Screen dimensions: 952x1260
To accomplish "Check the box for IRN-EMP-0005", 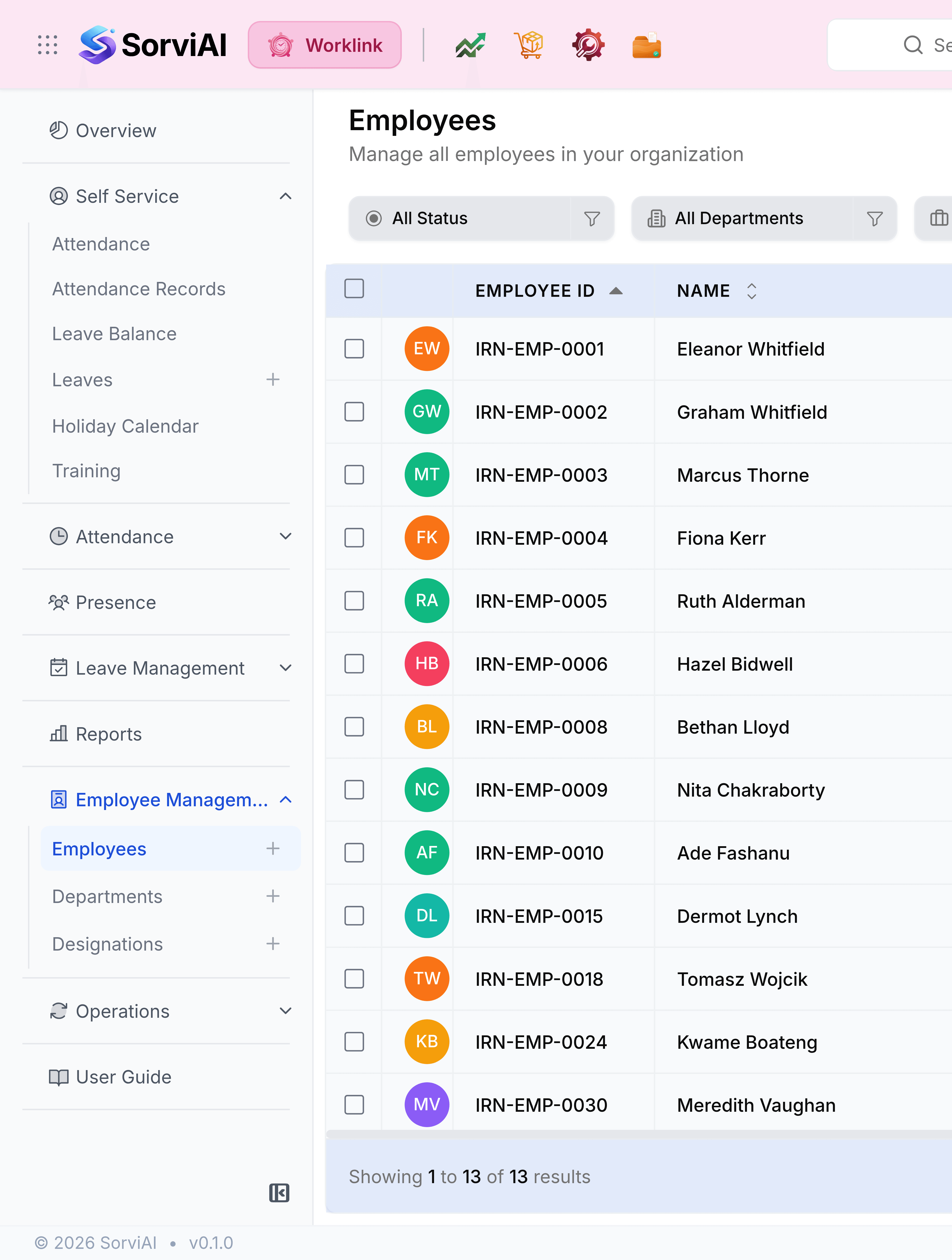I will click(x=354, y=600).
